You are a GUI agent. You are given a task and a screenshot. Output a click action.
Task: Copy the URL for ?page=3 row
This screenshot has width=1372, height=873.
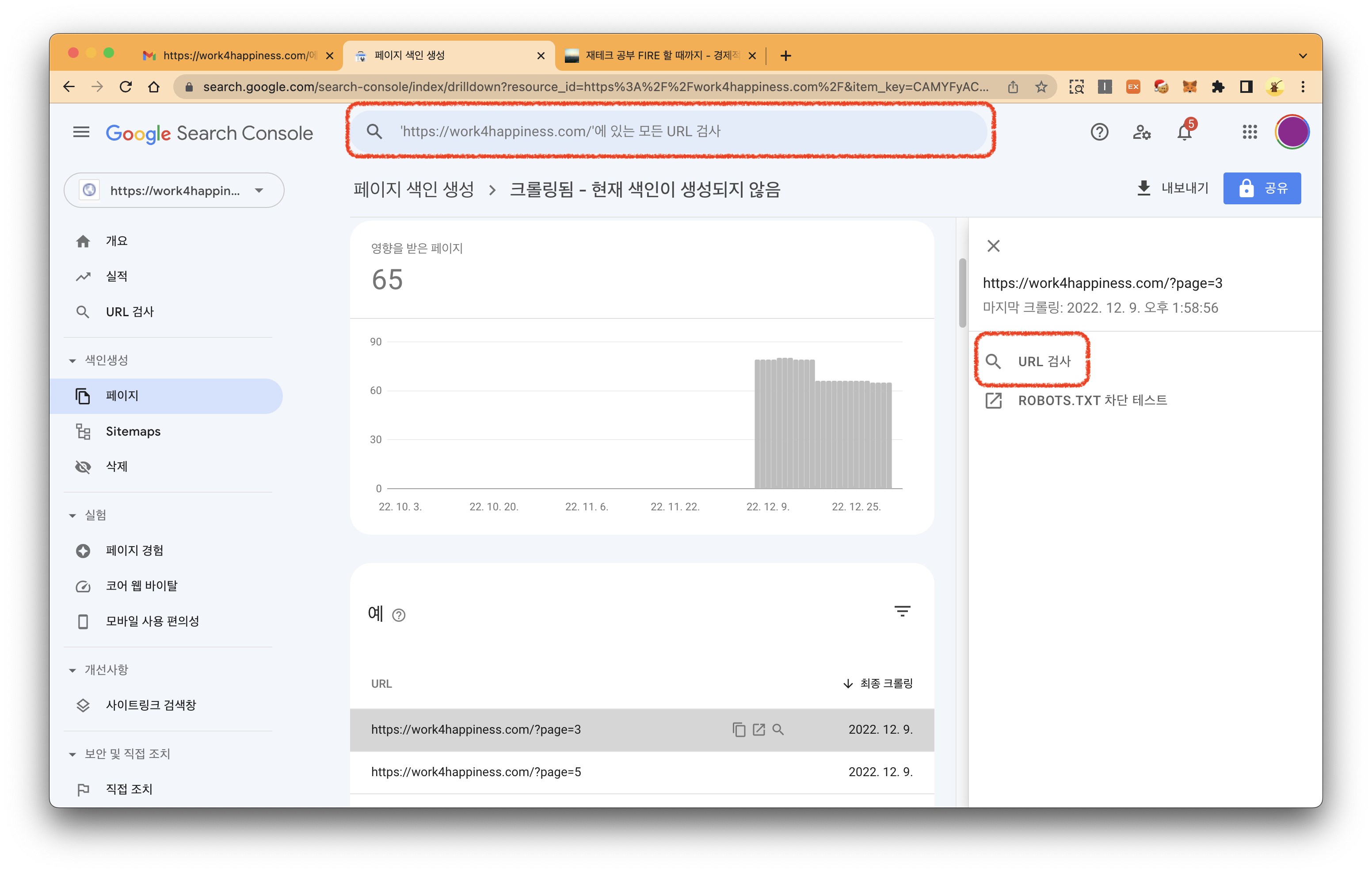(739, 729)
